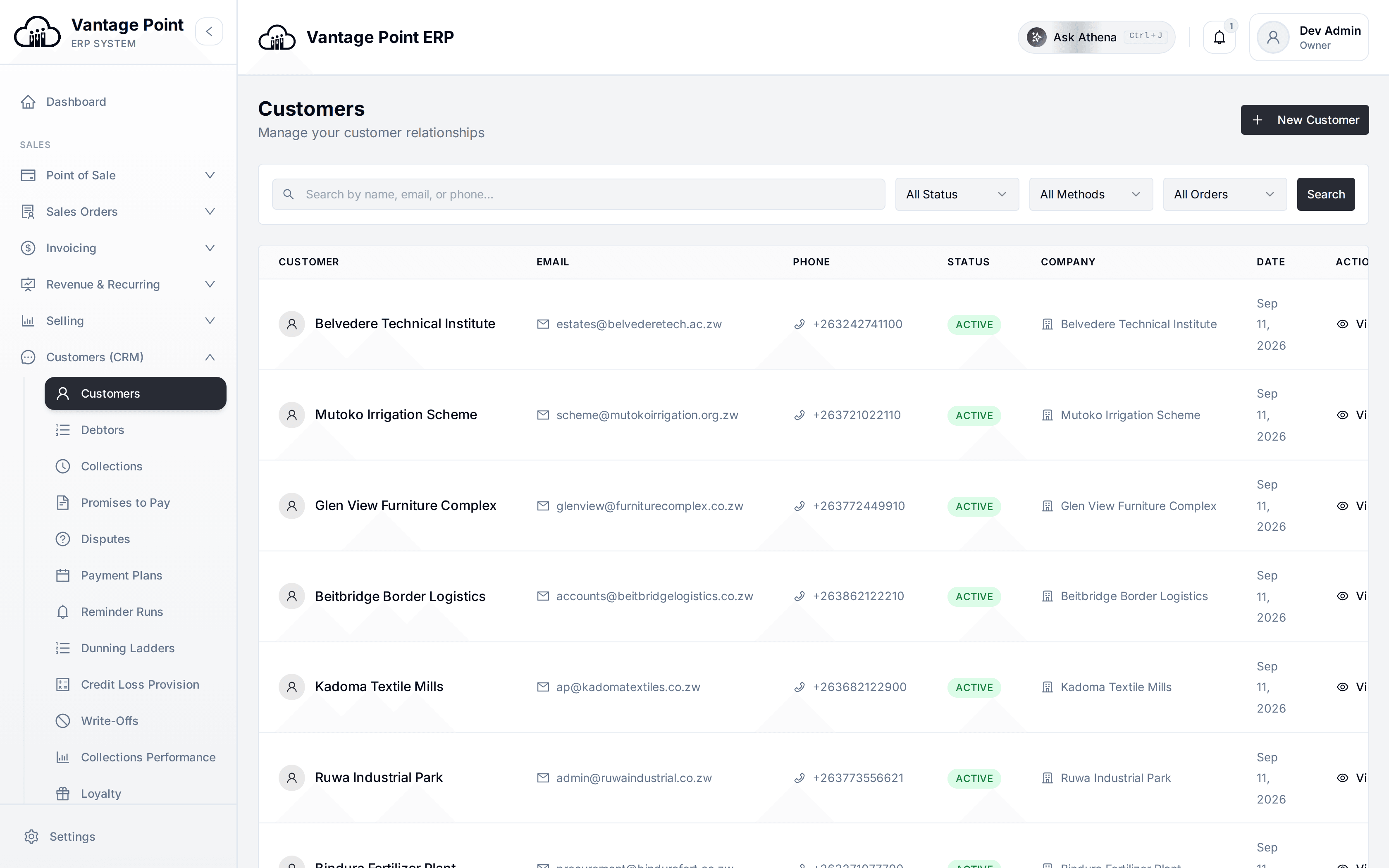Click the Write-Offs ban icon
Image resolution: width=1389 pixels, height=868 pixels.
(62, 721)
